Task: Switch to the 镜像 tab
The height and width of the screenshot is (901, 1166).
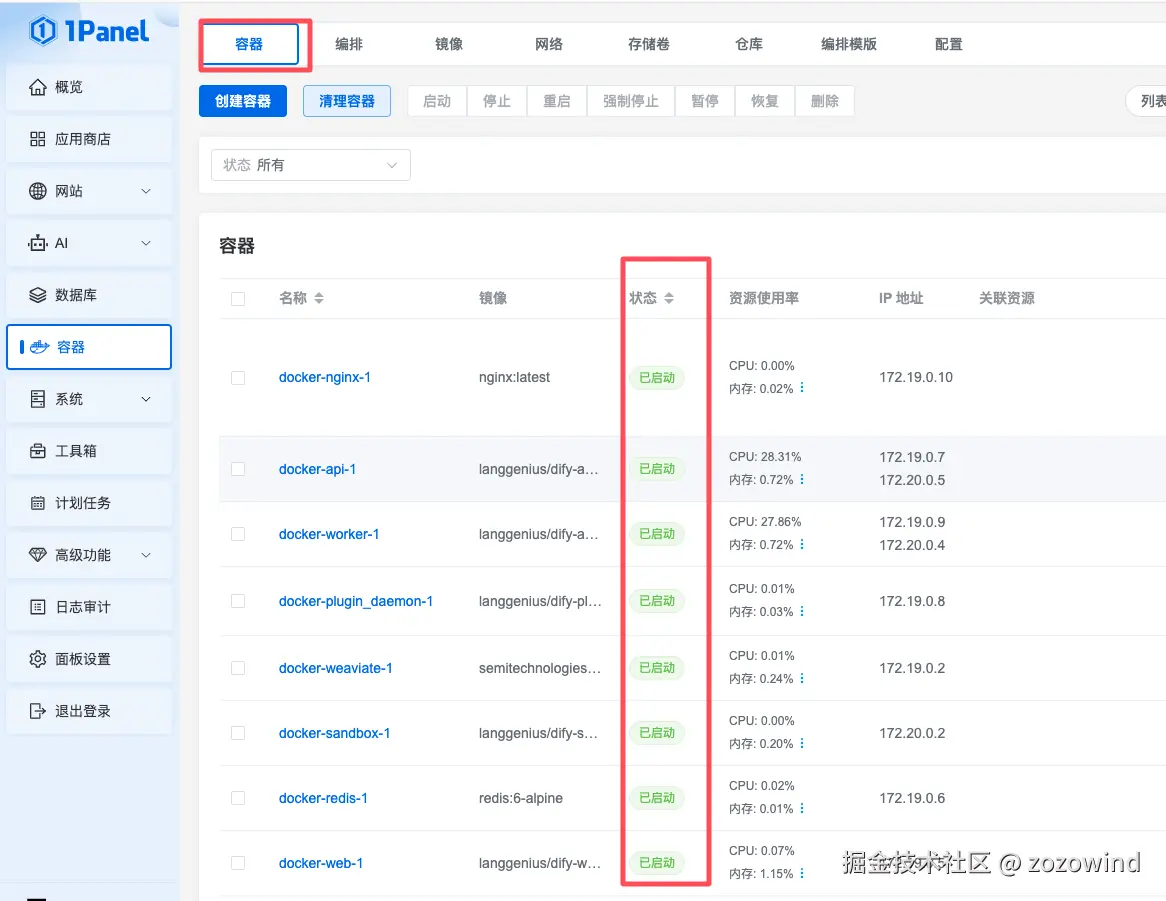Action: tap(449, 44)
